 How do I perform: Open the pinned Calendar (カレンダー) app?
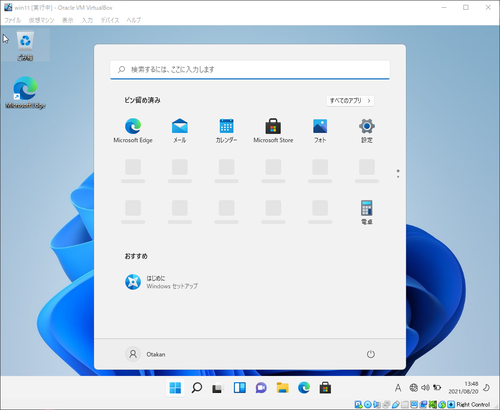(226, 131)
